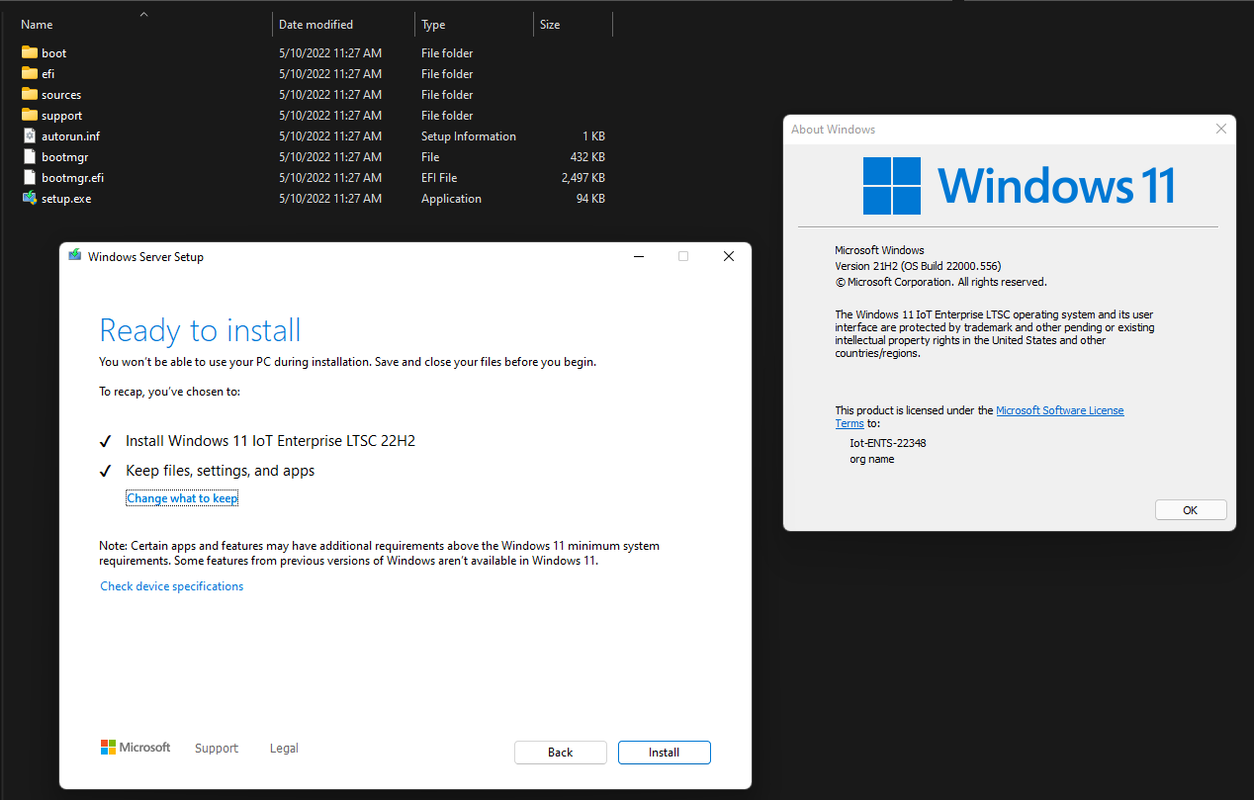Click the '432 KB' size cell
1254x800 pixels.
coord(588,157)
